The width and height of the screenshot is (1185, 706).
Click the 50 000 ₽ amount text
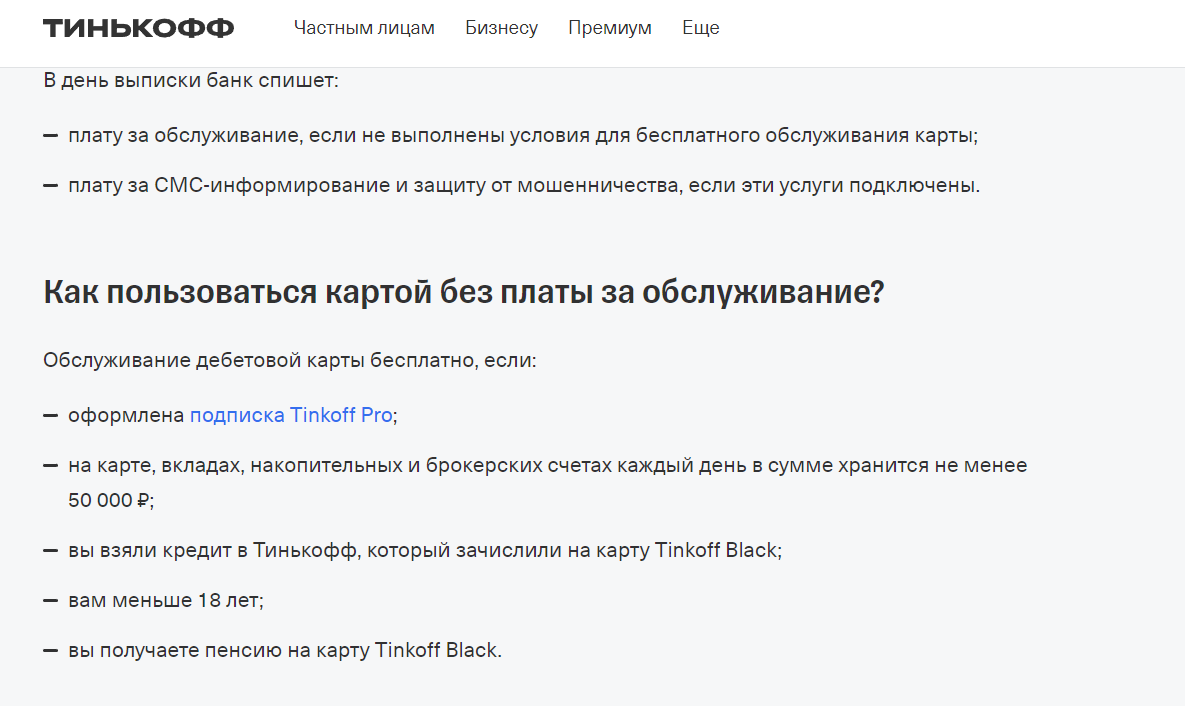point(111,500)
